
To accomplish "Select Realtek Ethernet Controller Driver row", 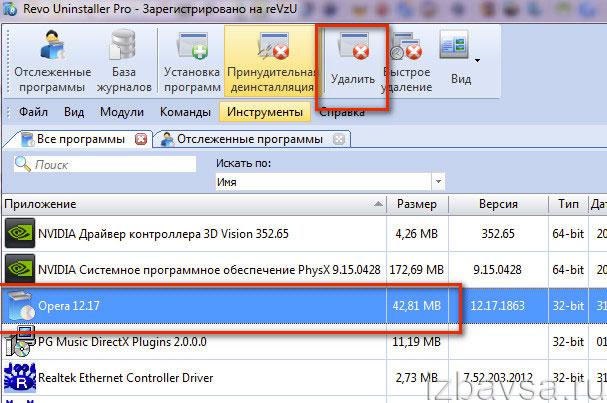I will [x=304, y=377].
